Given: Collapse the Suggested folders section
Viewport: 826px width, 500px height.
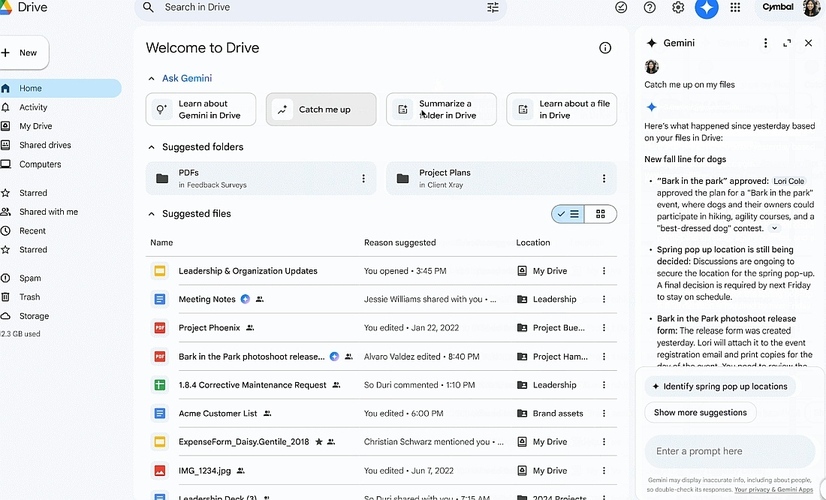Looking at the screenshot, I should click(151, 147).
